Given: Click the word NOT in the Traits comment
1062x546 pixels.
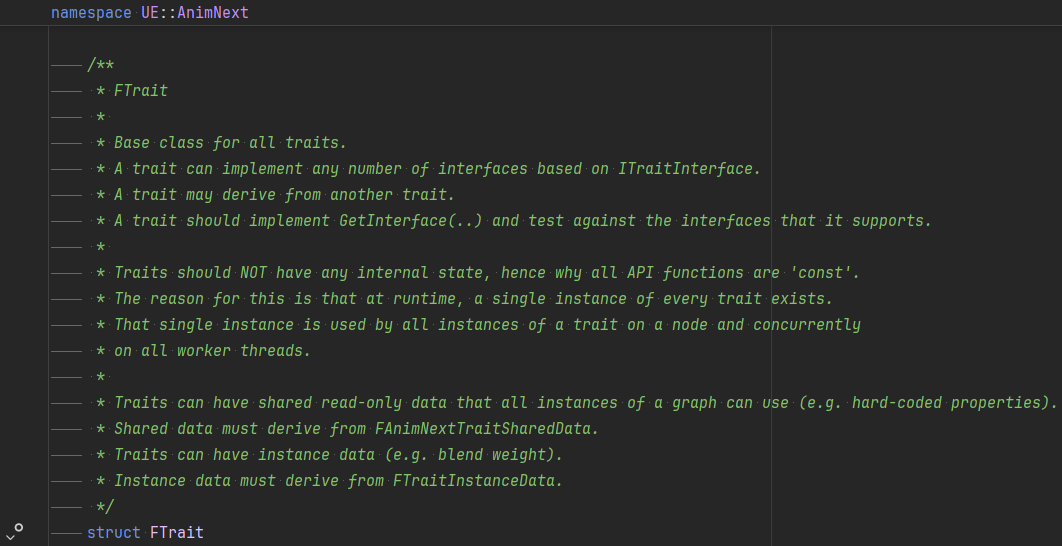Looking at the screenshot, I should click(253, 273).
